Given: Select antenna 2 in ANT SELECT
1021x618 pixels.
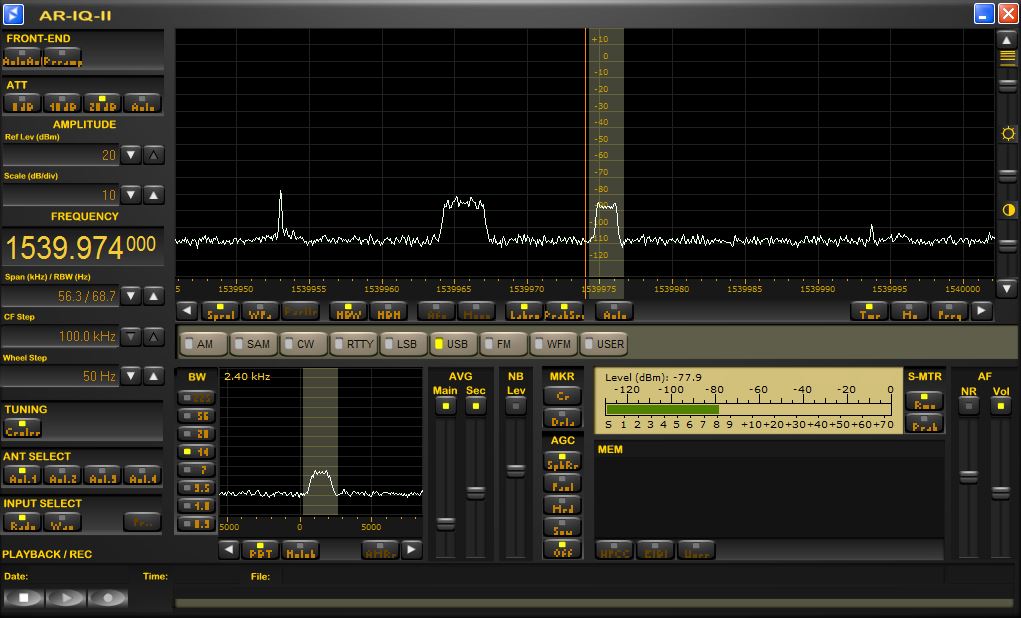Looking at the screenshot, I should pos(63,475).
